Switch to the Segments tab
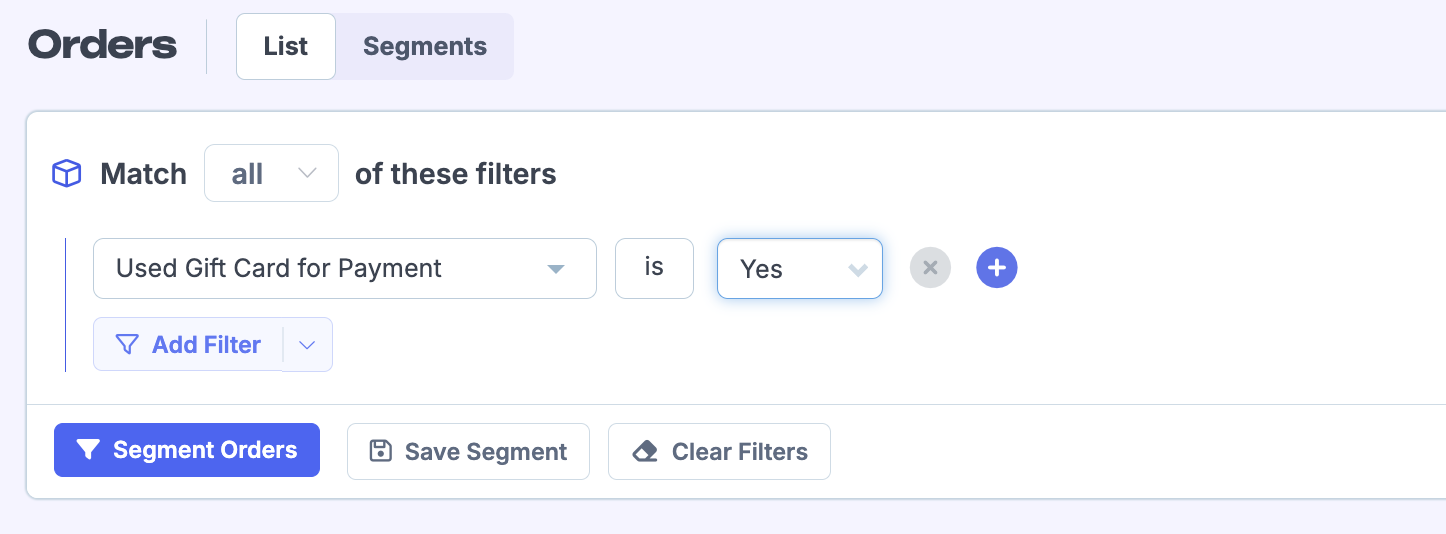1446x534 pixels. click(424, 46)
